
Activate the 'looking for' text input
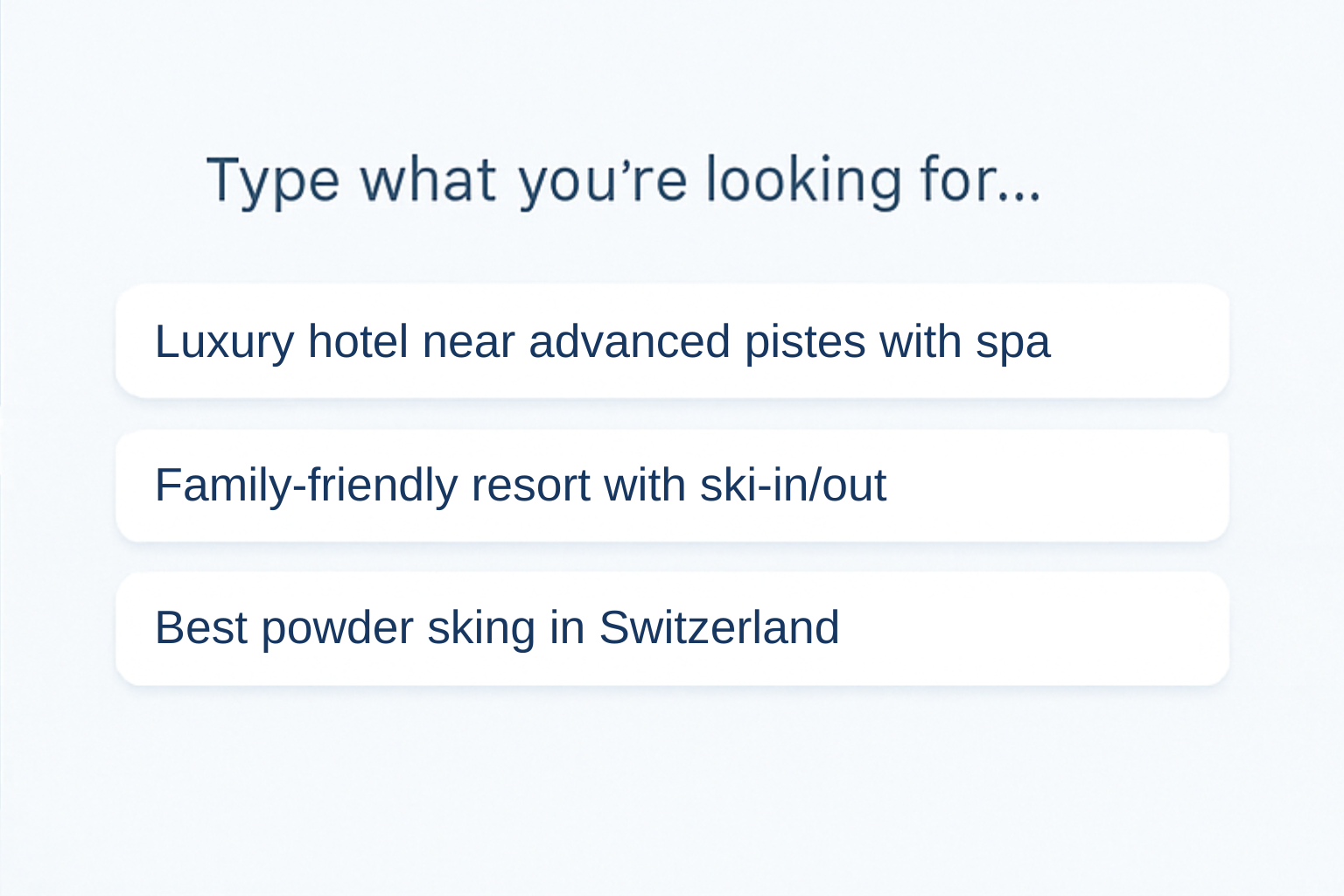pos(623,181)
